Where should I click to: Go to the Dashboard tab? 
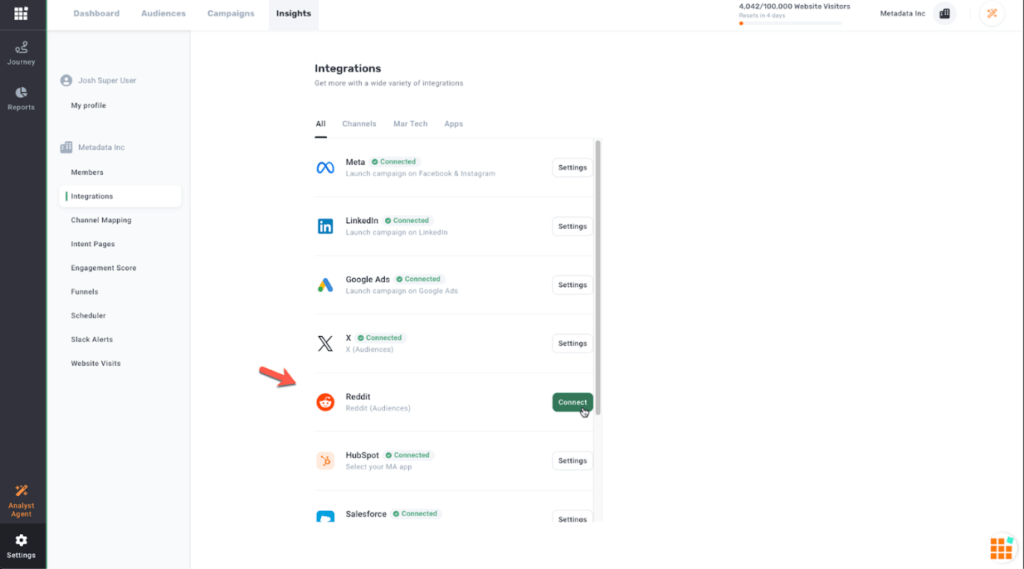coord(96,13)
